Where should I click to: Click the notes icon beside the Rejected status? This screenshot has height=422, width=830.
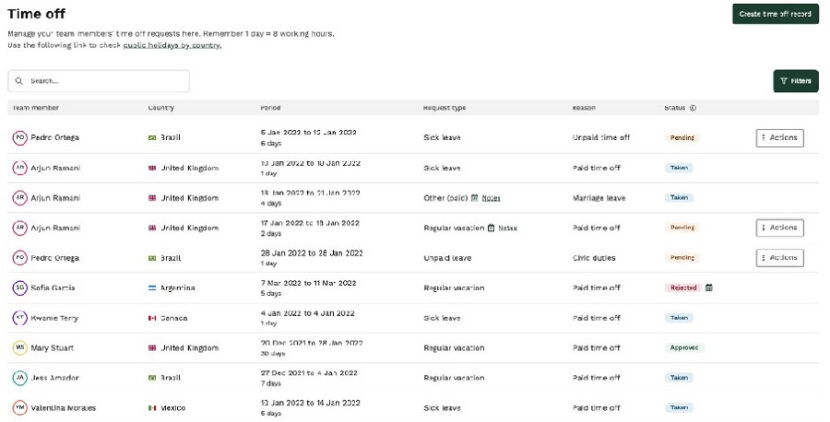click(x=709, y=288)
